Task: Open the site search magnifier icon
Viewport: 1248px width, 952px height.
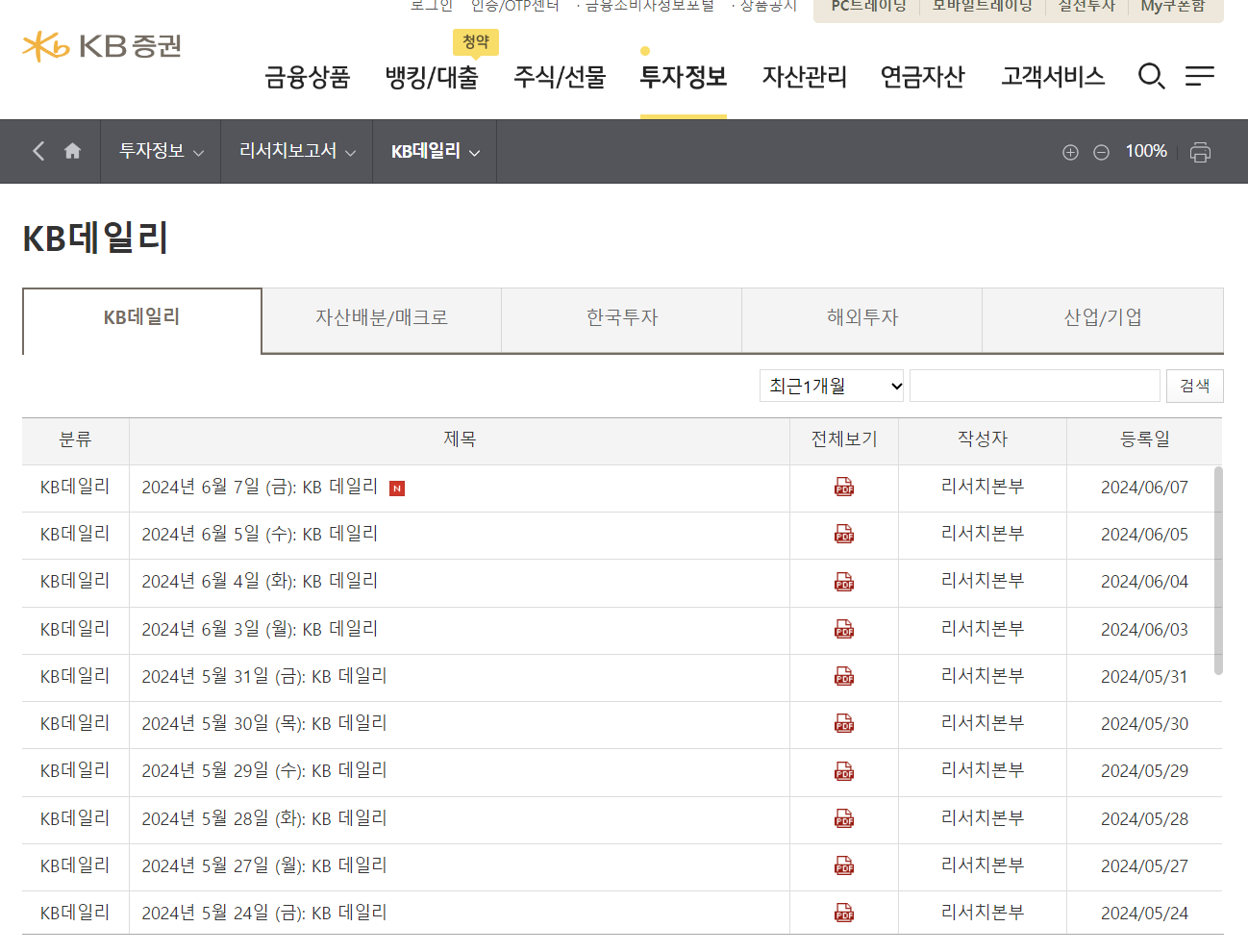Action: click(1151, 76)
